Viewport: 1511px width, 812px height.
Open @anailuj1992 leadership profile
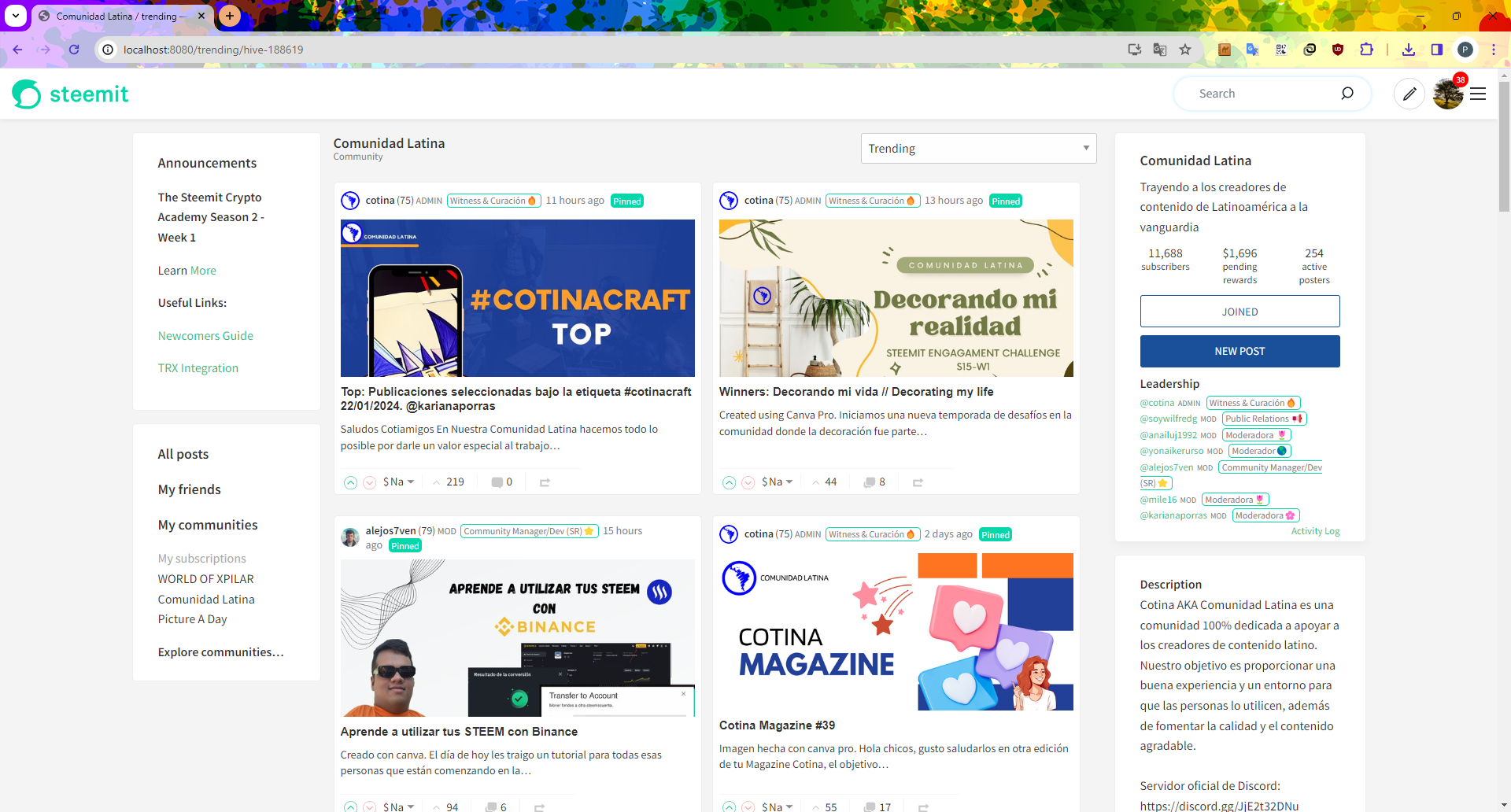point(1169,435)
